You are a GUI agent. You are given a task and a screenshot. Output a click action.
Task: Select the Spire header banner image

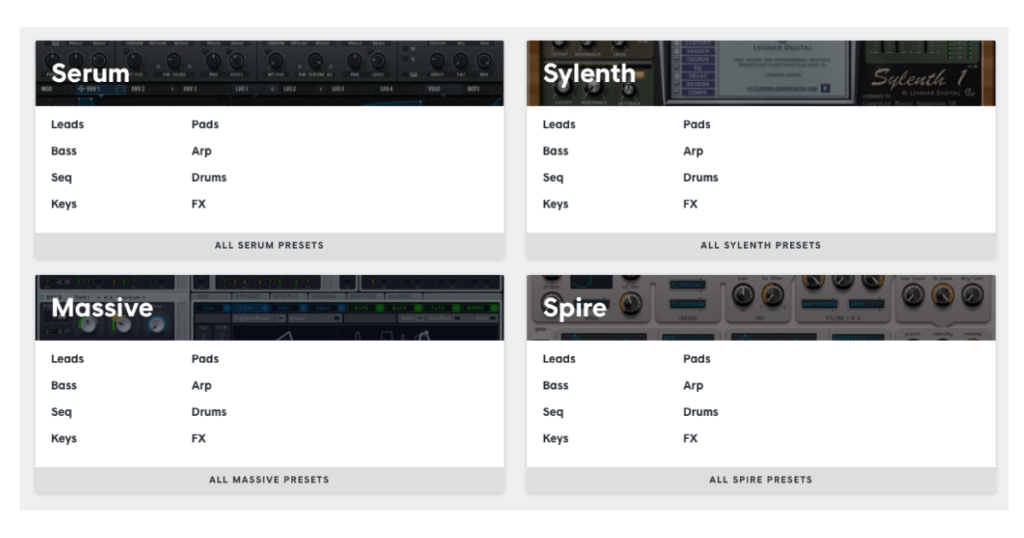761,308
